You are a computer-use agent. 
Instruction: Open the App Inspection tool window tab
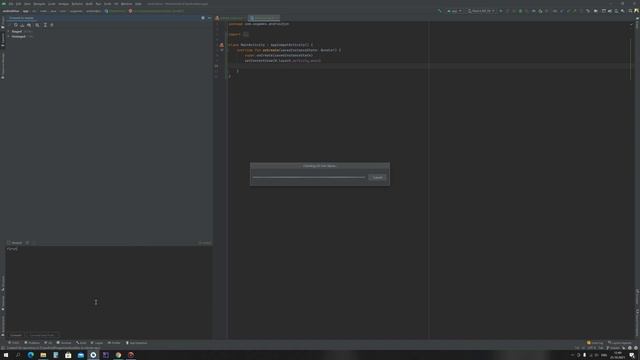coord(137,343)
